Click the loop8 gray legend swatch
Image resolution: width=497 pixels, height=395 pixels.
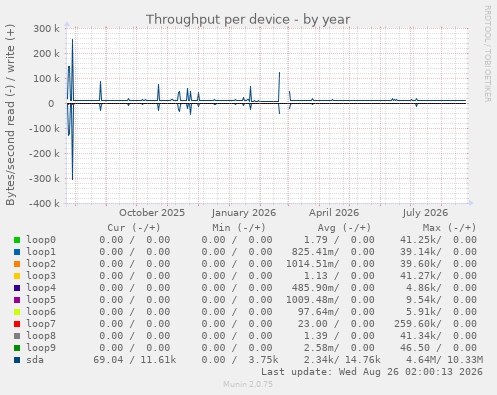[x=17, y=336]
